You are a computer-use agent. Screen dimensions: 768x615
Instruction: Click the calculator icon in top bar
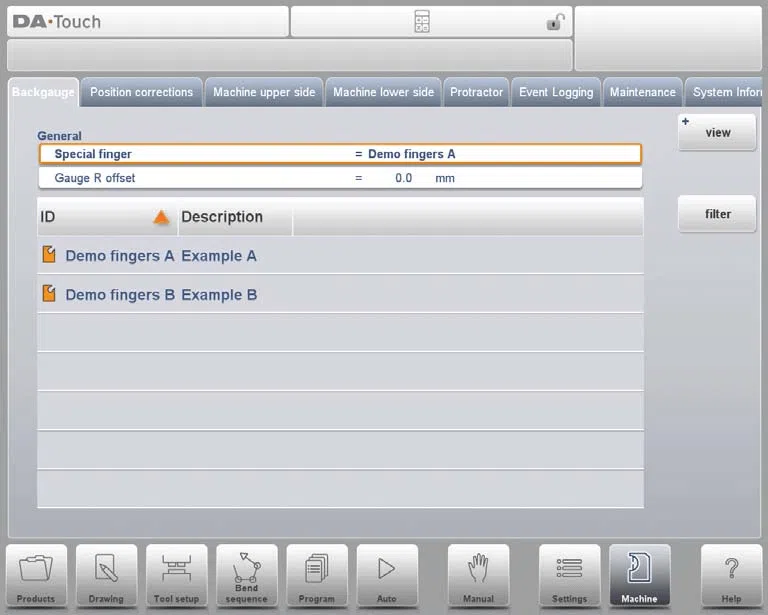click(x=422, y=22)
